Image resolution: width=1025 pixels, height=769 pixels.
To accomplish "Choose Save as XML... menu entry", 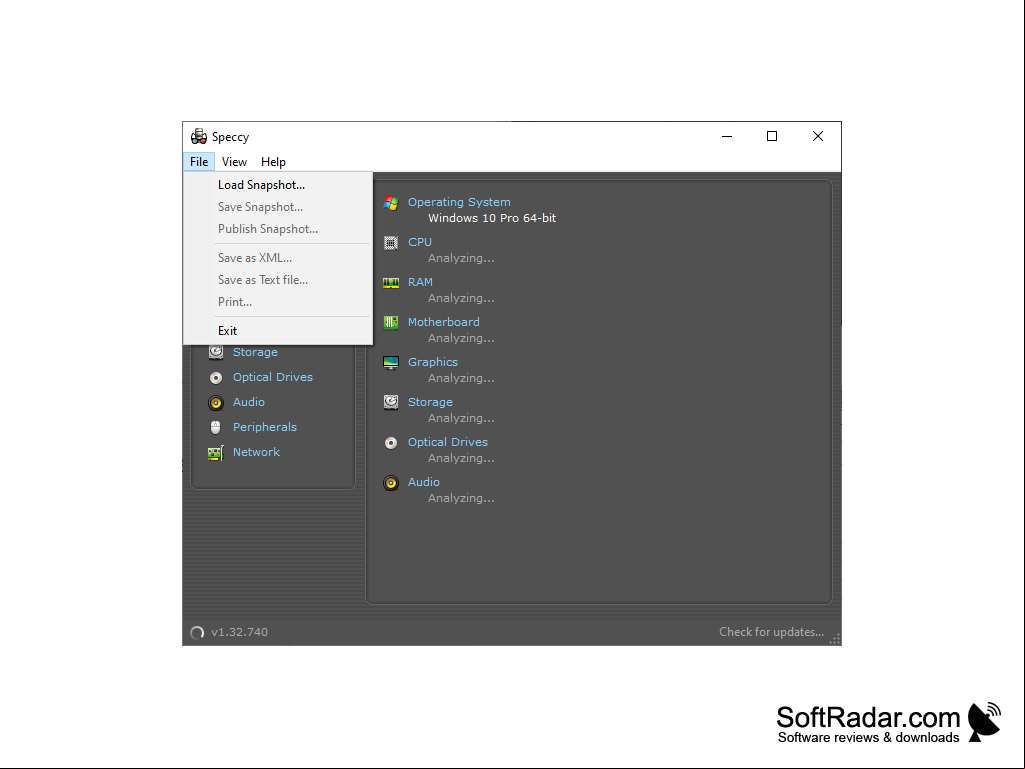I will point(278,258).
